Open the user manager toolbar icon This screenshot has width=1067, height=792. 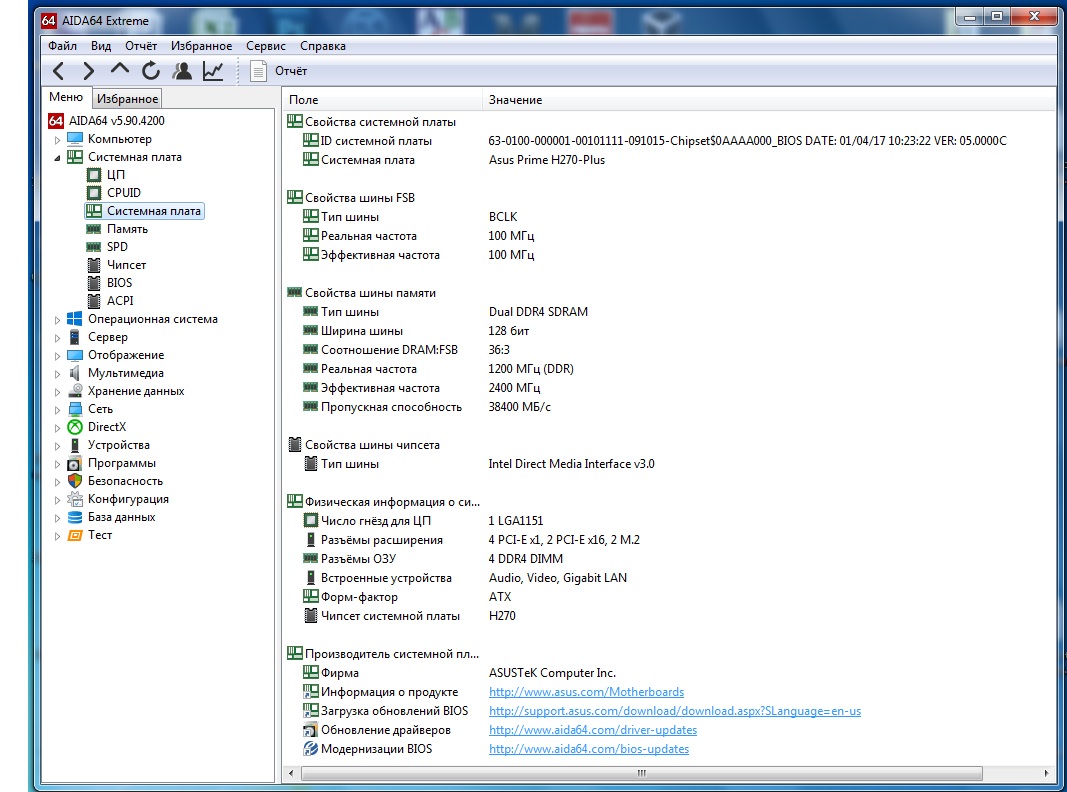click(x=182, y=71)
